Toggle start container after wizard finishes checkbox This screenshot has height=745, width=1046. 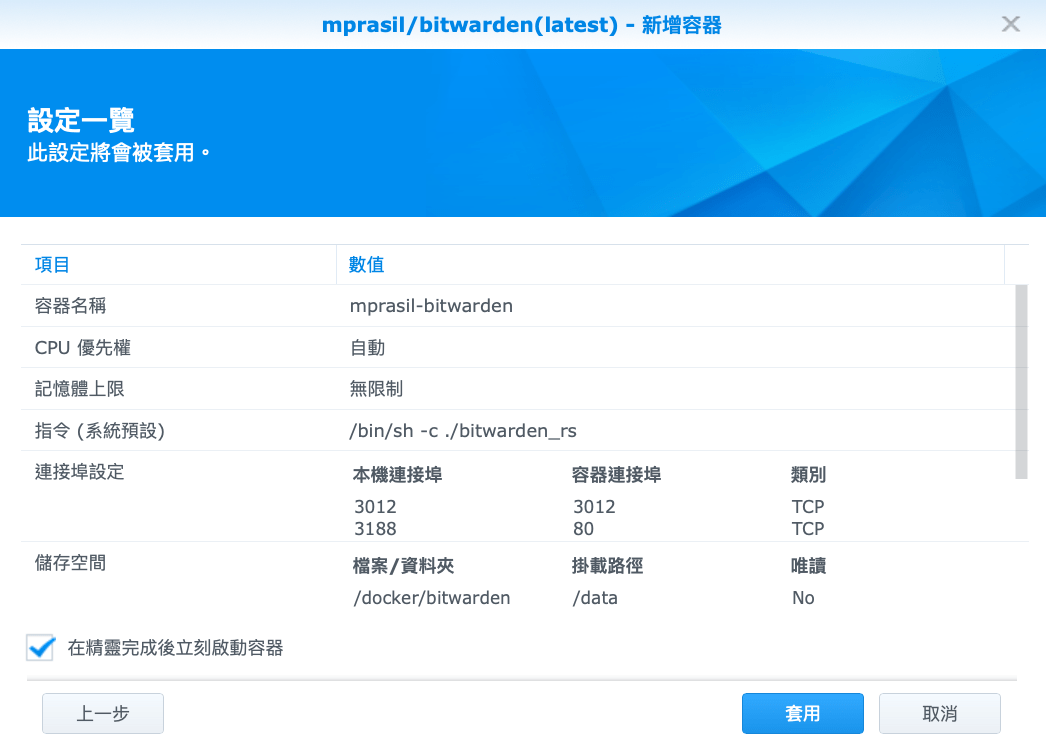tap(41, 648)
